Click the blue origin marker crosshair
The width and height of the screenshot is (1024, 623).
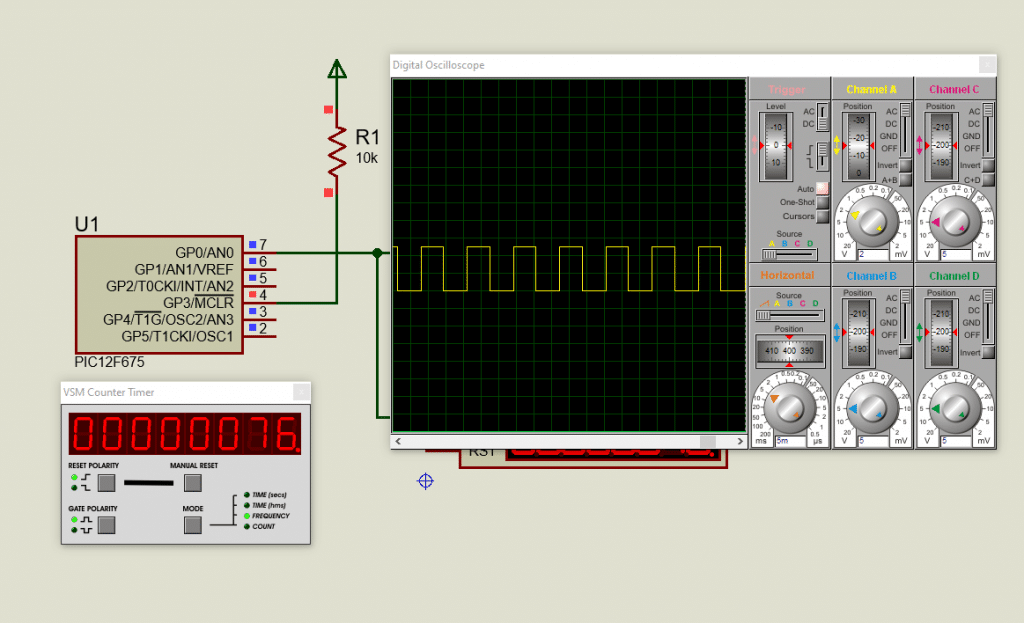pos(425,481)
